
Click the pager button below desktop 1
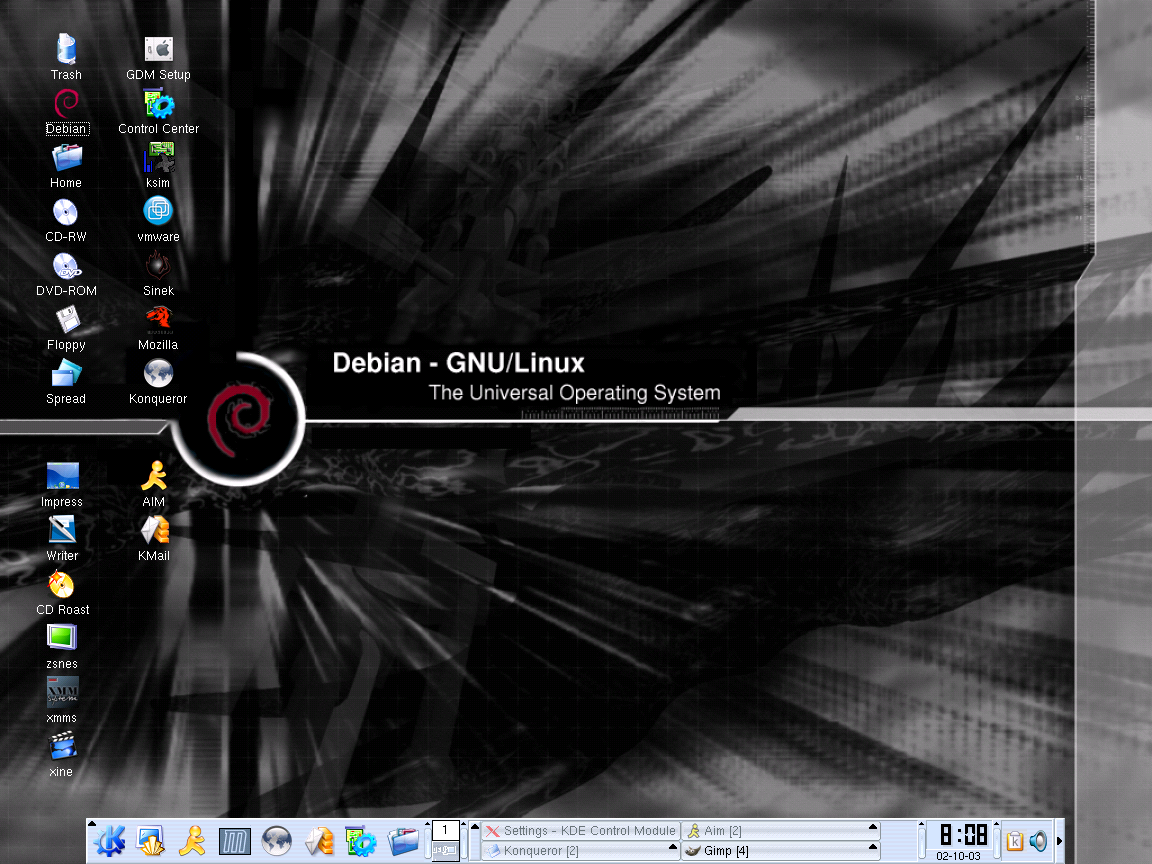[x=445, y=851]
